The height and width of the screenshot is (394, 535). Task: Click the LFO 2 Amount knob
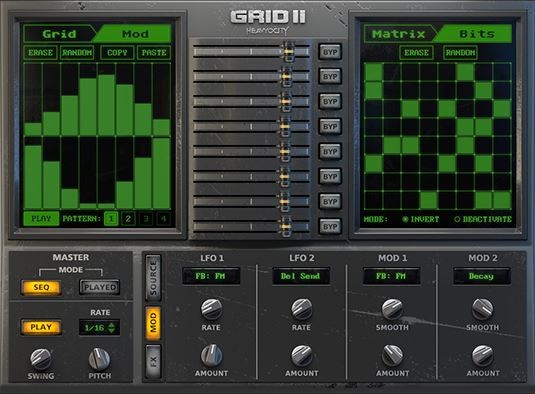302,356
